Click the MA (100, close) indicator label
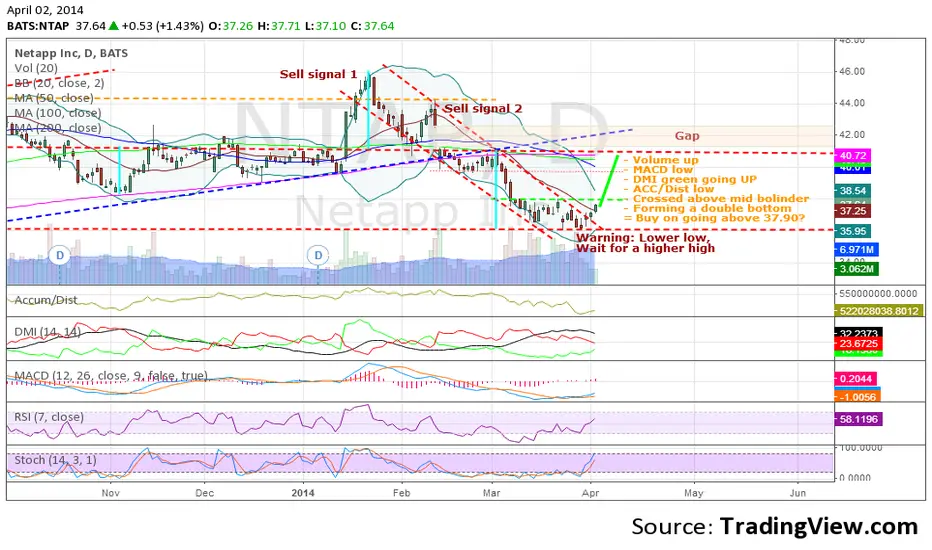 point(57,112)
